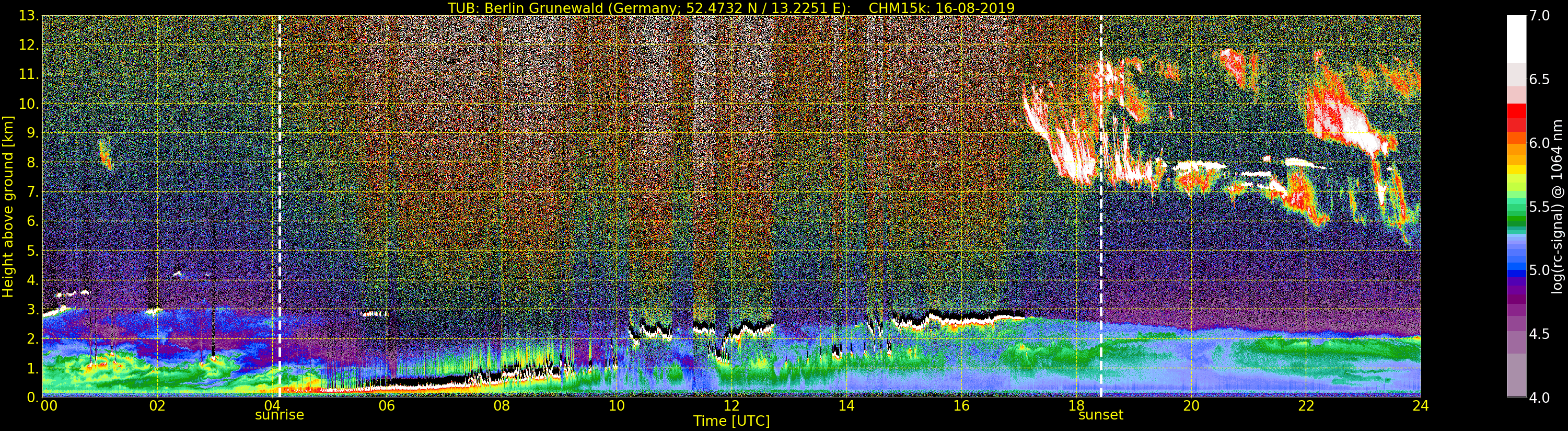Viewport: 1568px width, 431px height.
Task: Click the "Height above ground [km]" axis label
Action: [8, 206]
